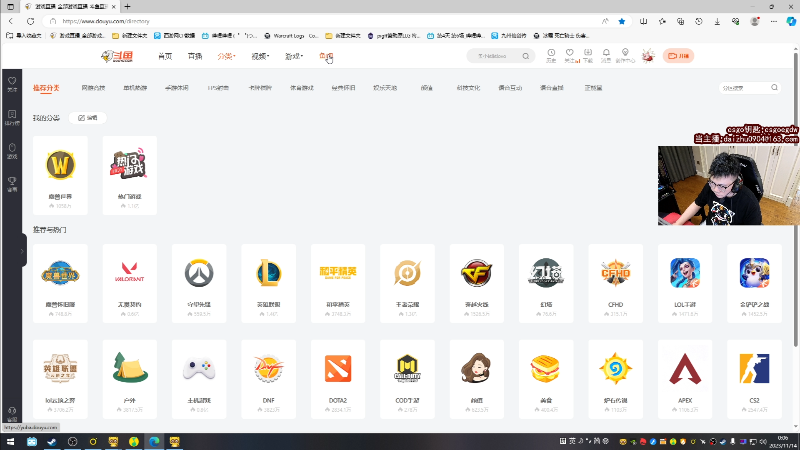Open the yellow 和平精英 category tile
The image size is (800, 450).
(338, 283)
